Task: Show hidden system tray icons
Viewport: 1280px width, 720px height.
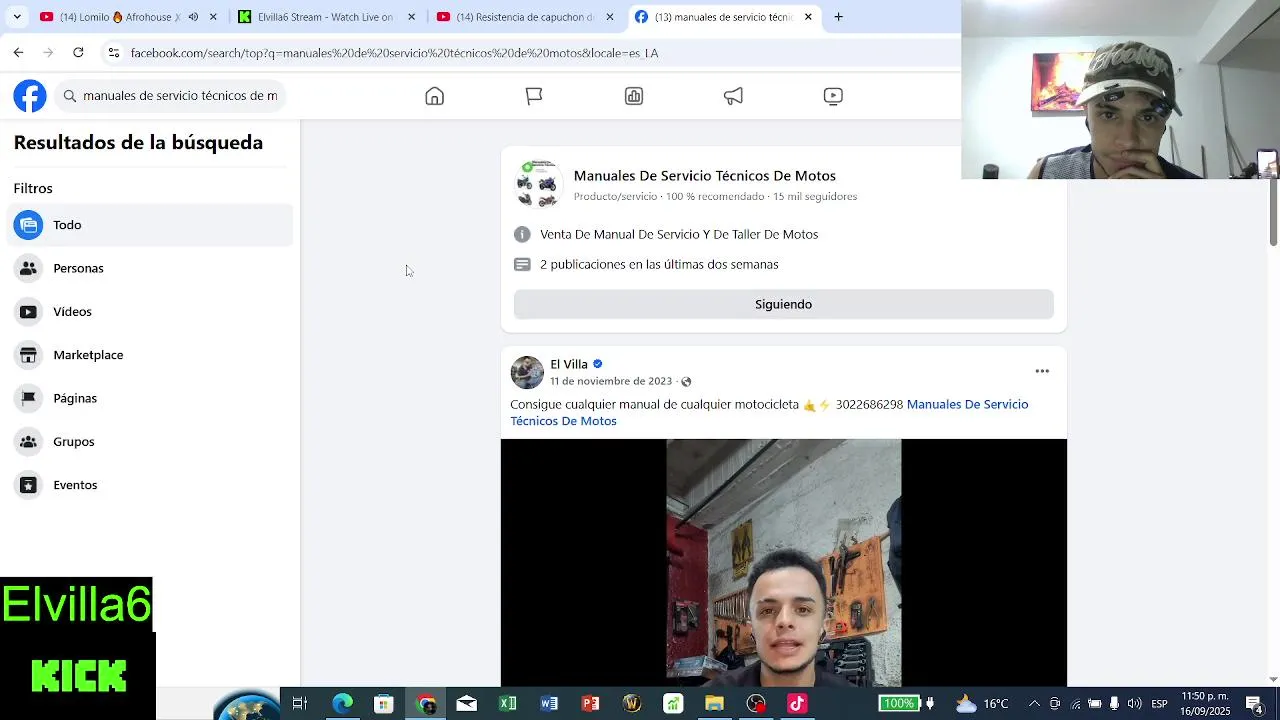Action: coord(1034,704)
